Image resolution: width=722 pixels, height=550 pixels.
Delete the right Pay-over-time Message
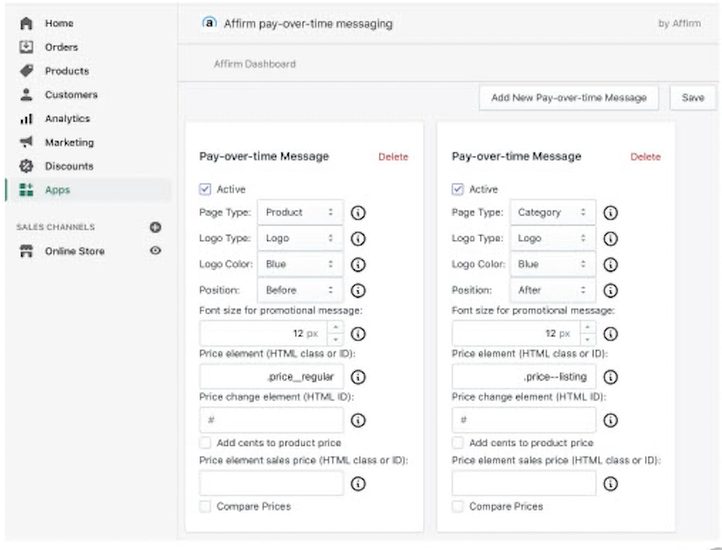(x=645, y=157)
